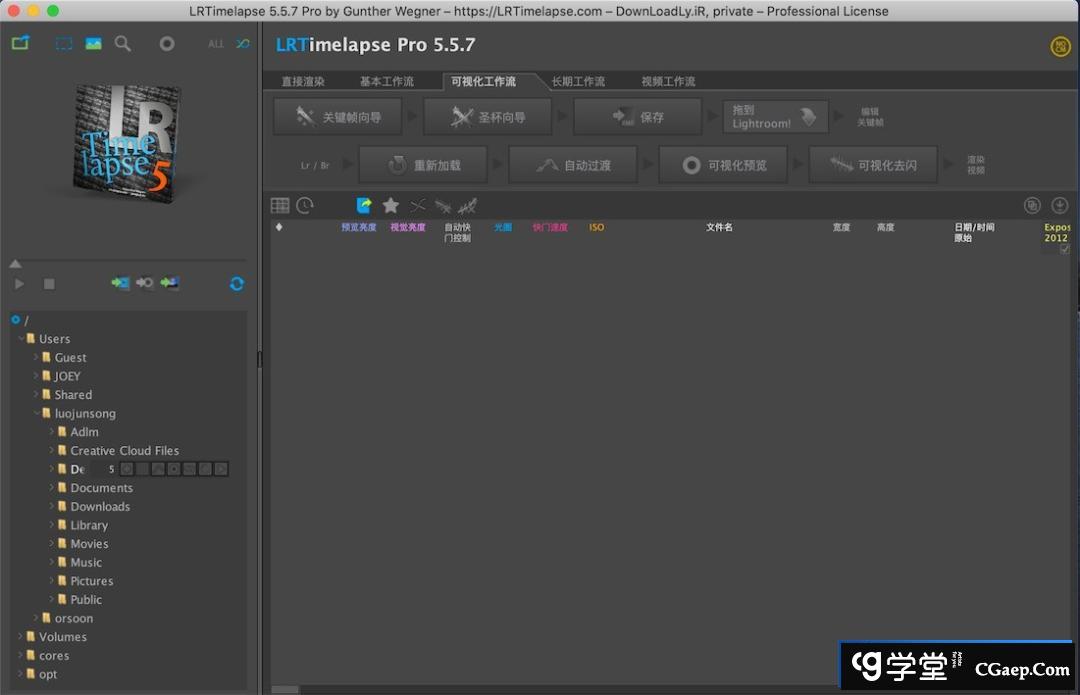The height and width of the screenshot is (695, 1080).
Task: Click the download arrow icon at table right
Action: point(1059,205)
